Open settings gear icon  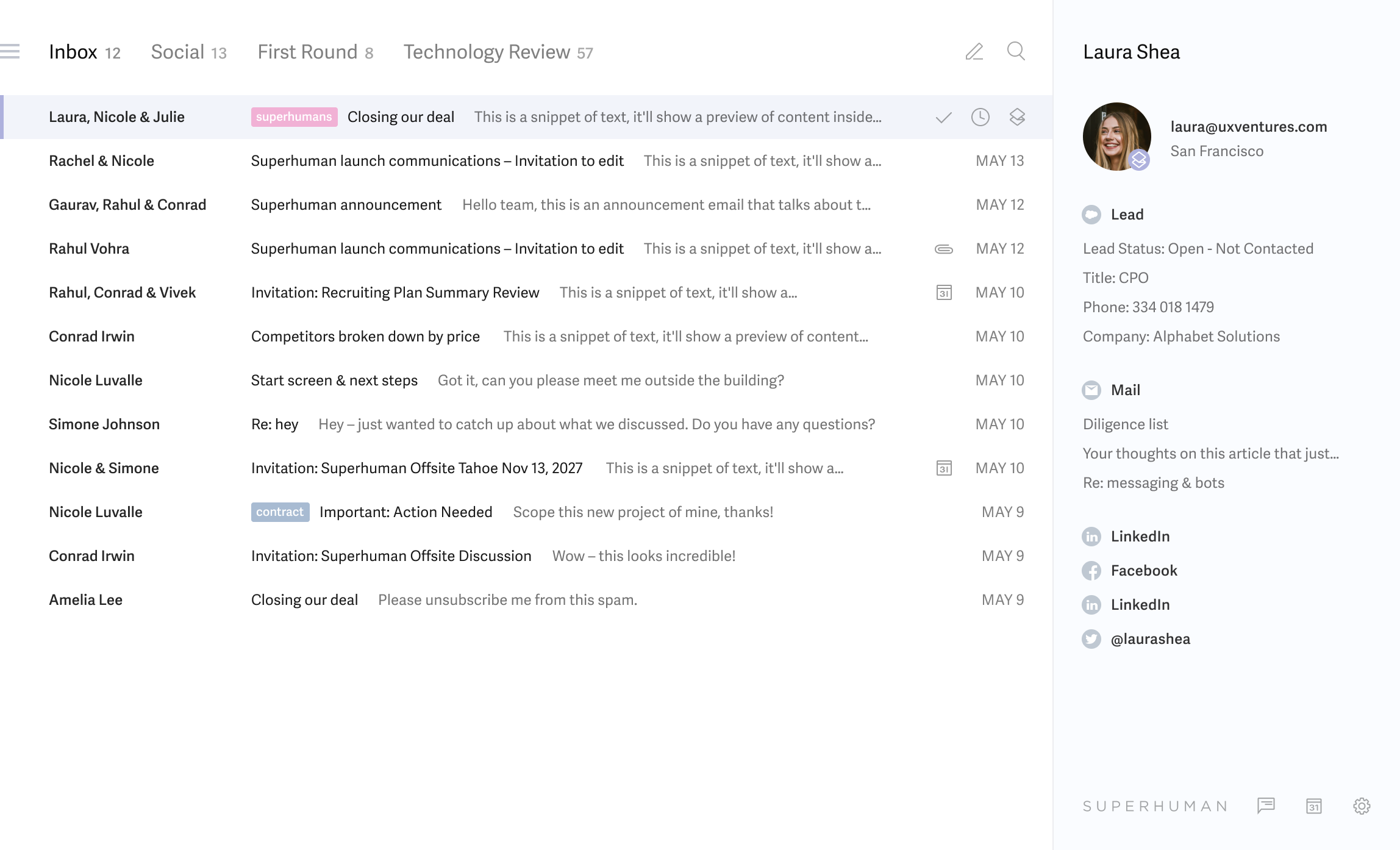click(1362, 806)
